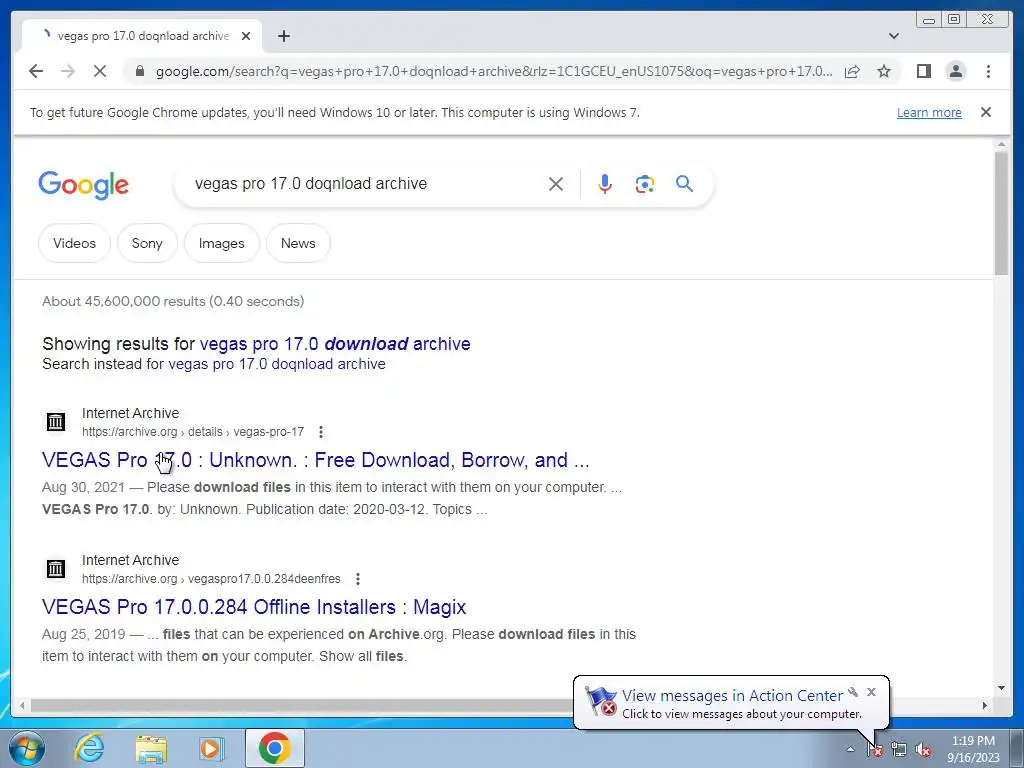Open the Windows Start menu
Viewport: 1024px width, 768px height.
(27, 748)
